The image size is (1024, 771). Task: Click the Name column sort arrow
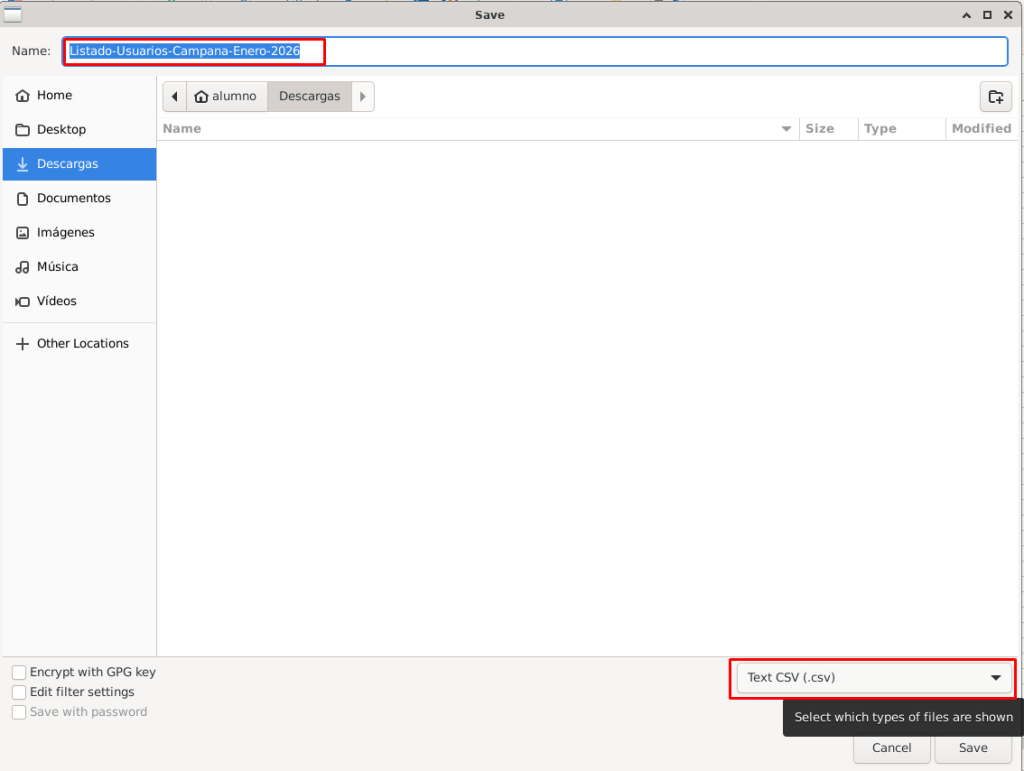[786, 129]
